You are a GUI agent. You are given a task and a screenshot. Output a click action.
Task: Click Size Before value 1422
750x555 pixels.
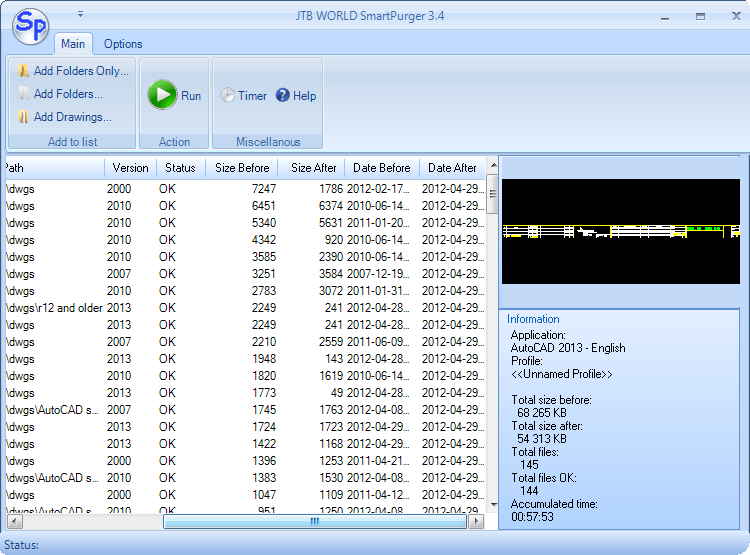tap(264, 444)
